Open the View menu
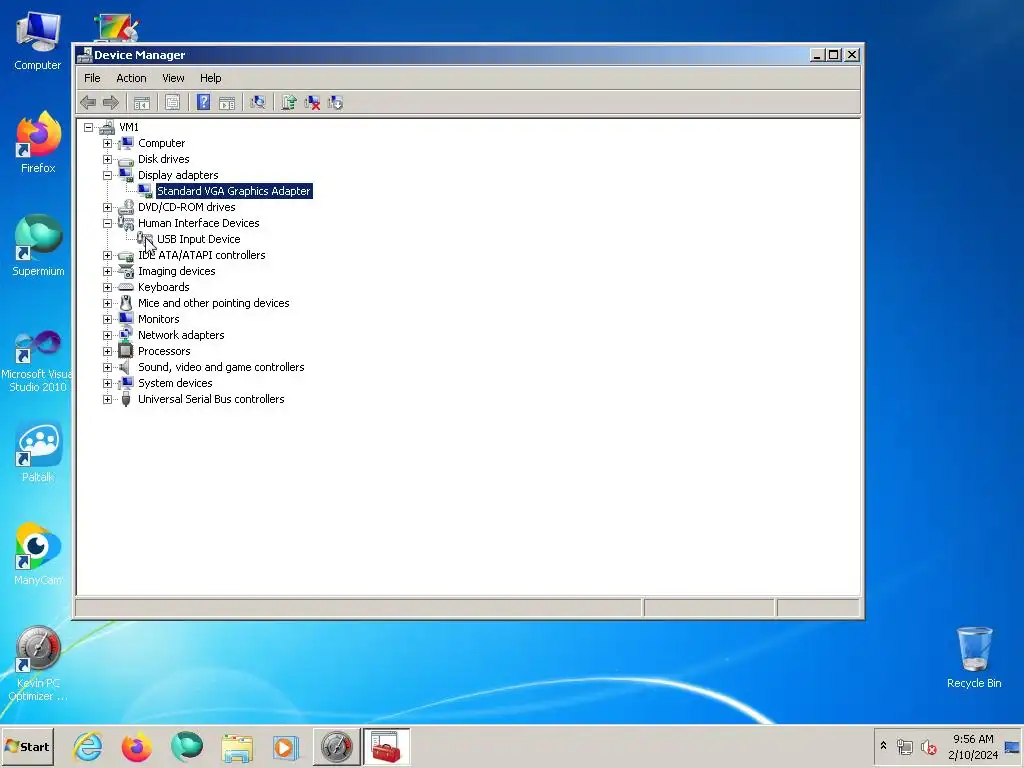The height and width of the screenshot is (768, 1024). pos(173,78)
